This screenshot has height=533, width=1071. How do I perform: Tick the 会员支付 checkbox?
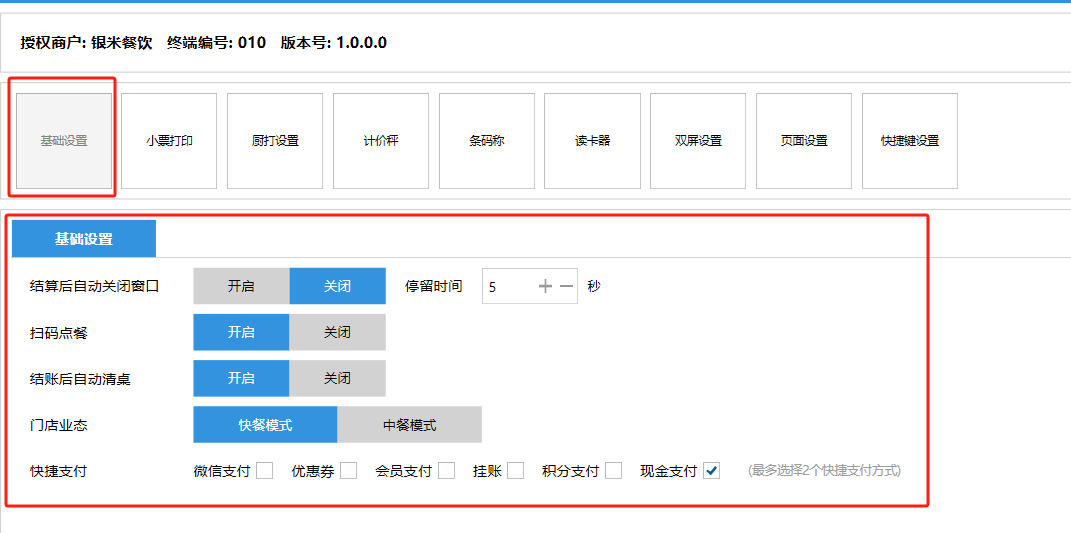[x=446, y=471]
